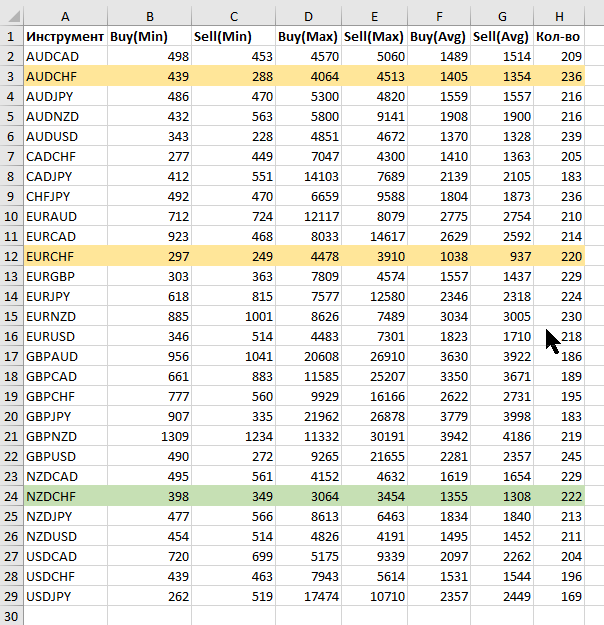Click the Sell(Avg) header cell
This screenshot has width=604, height=625.
point(502,36)
